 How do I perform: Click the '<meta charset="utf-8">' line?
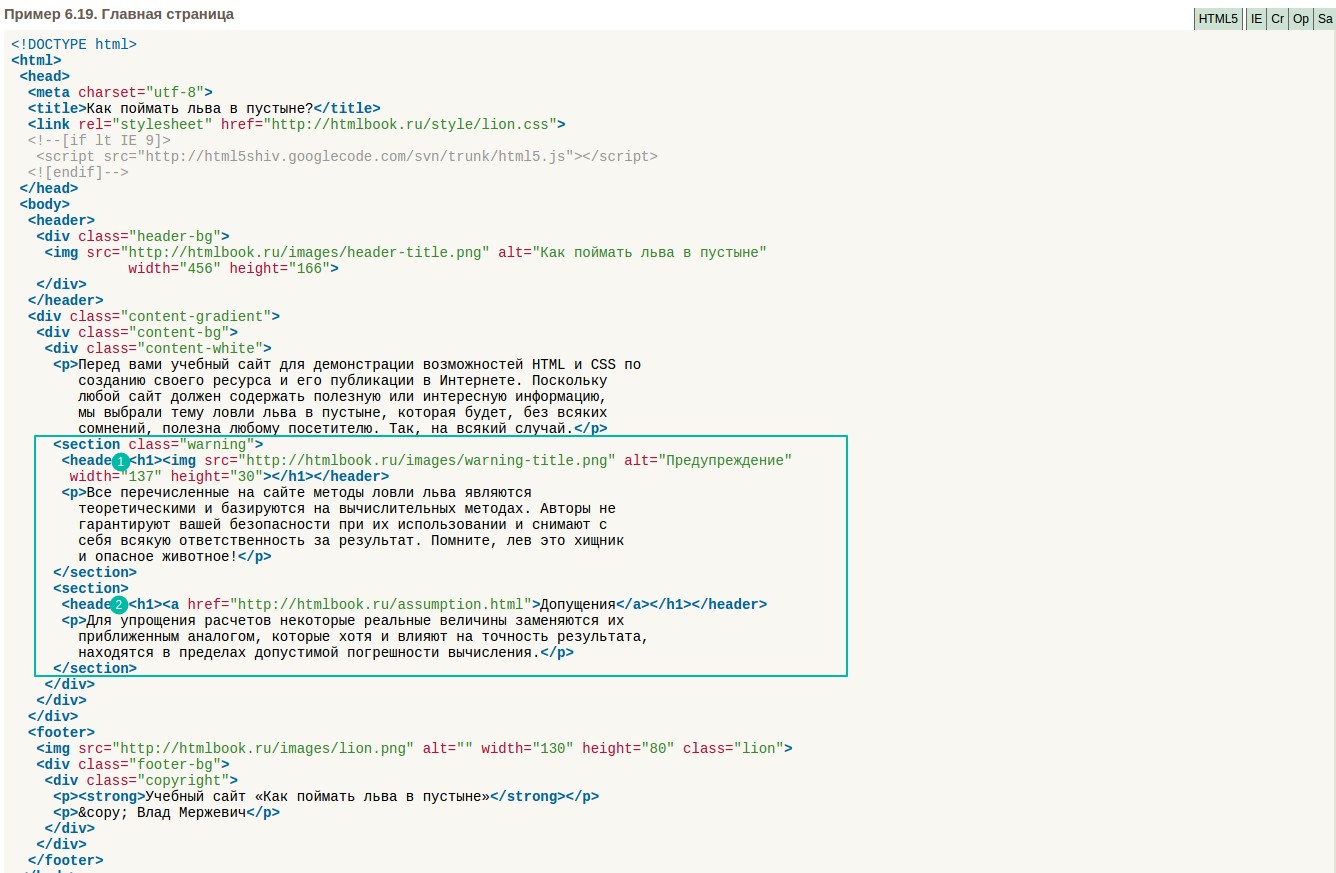120,92
